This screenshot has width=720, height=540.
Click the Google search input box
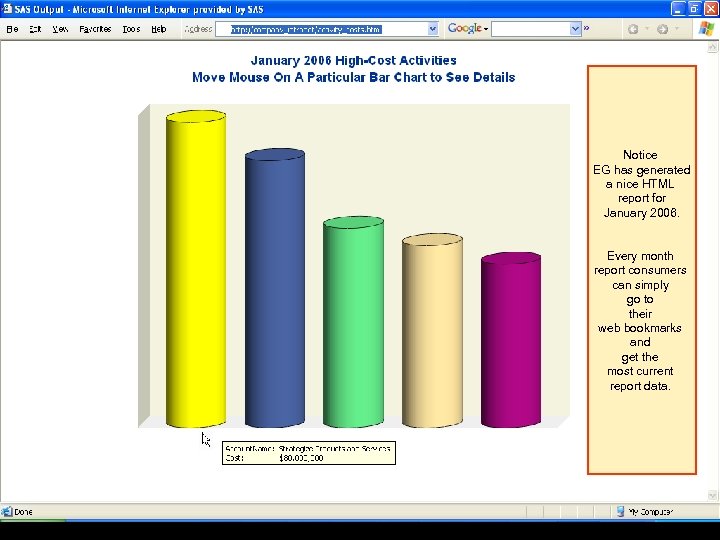(530, 29)
